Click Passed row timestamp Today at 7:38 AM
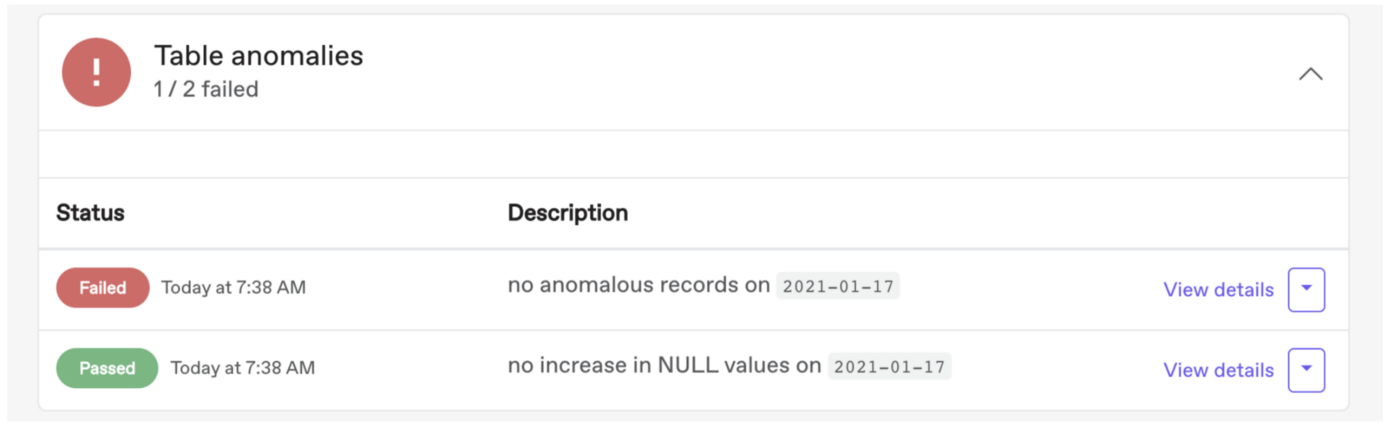Image resolution: width=1400 pixels, height=436 pixels. [243, 368]
